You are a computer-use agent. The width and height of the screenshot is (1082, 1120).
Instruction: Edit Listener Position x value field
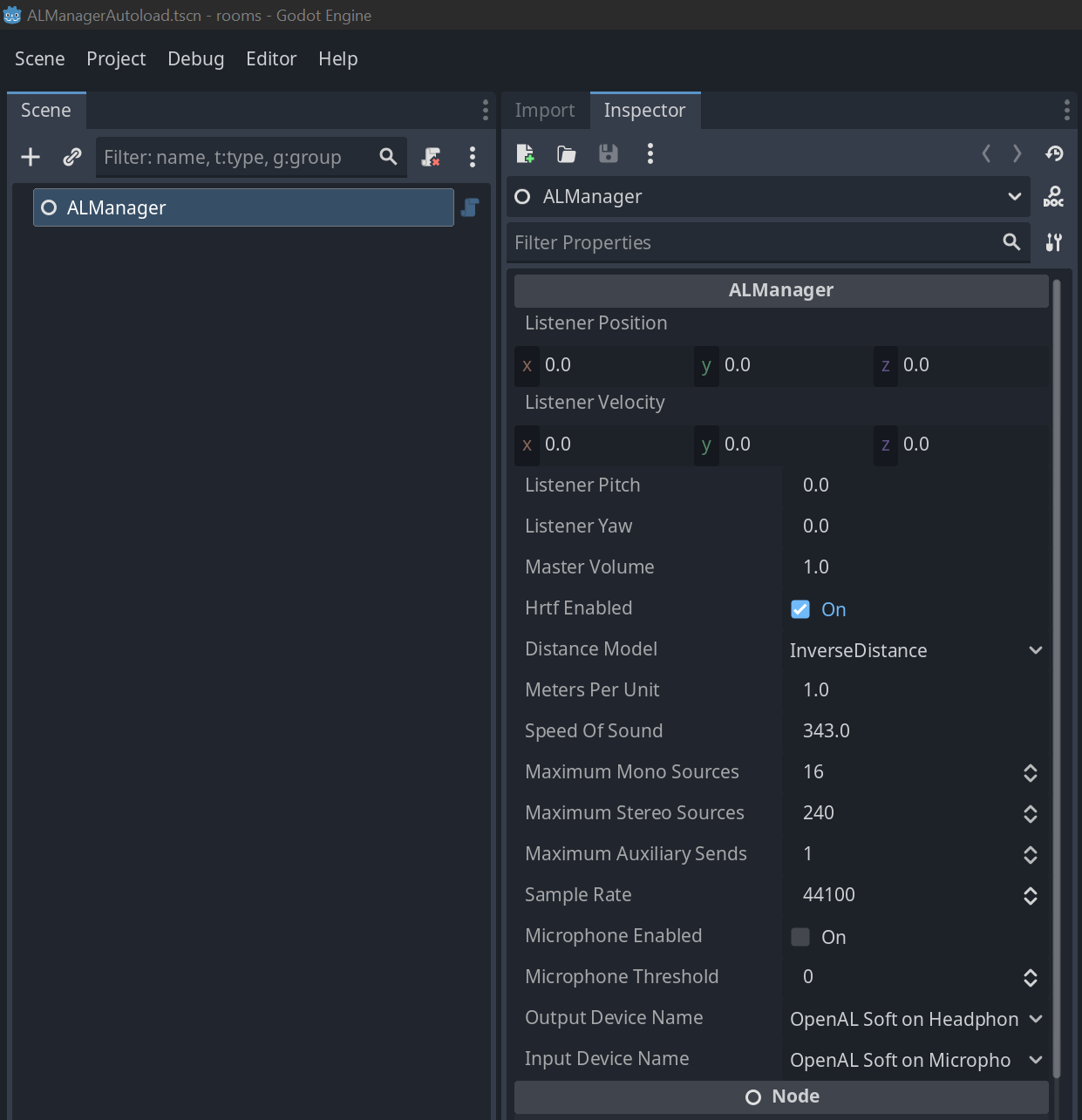[x=603, y=365]
